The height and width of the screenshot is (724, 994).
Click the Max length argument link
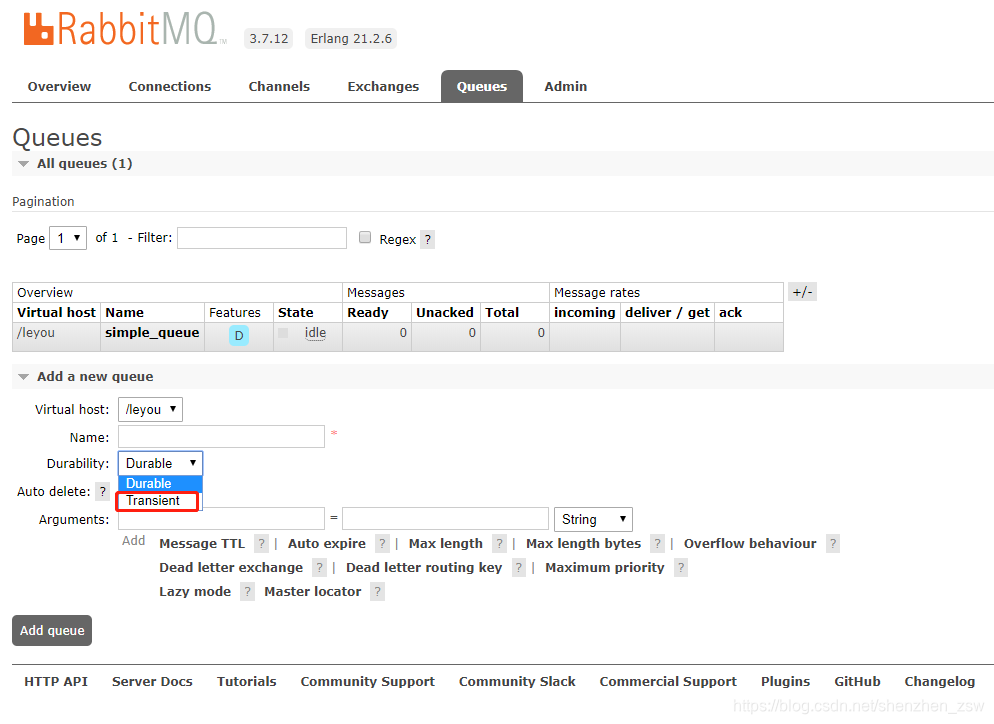tap(446, 544)
